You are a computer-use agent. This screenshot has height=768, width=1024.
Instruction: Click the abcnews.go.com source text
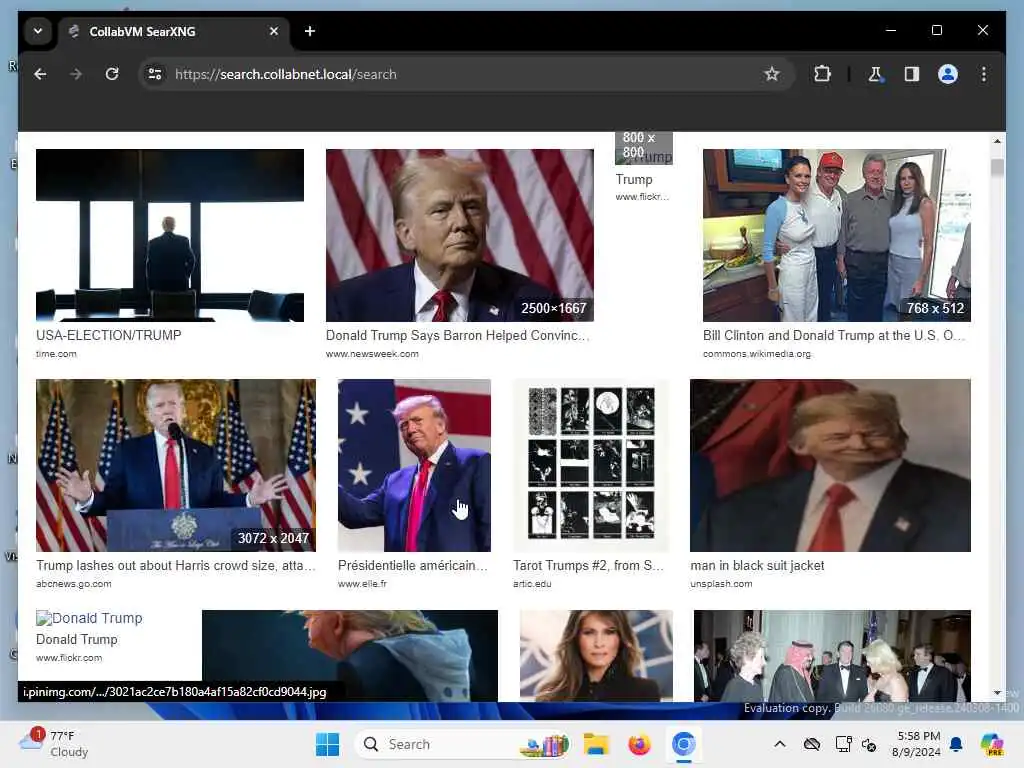click(74, 584)
